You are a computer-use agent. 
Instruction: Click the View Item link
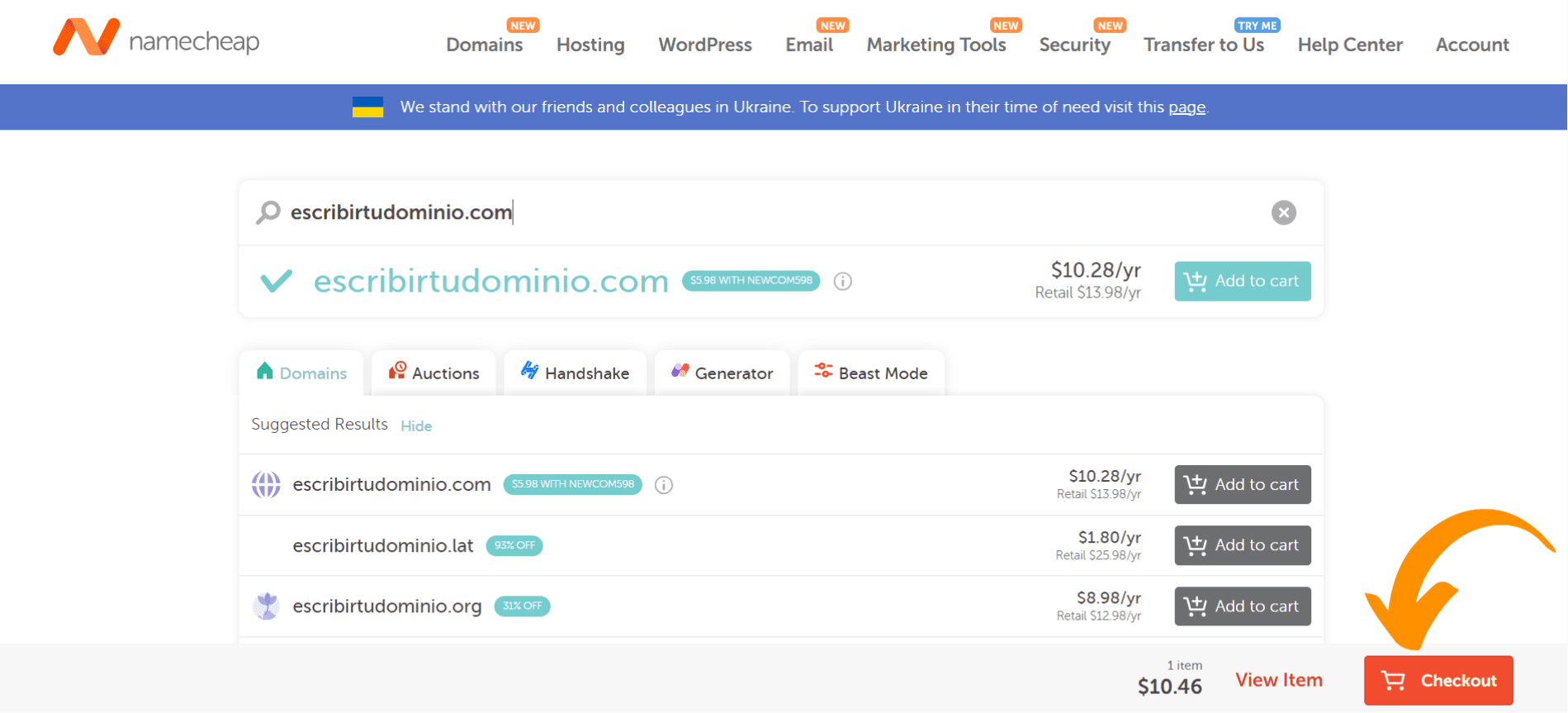click(x=1279, y=680)
